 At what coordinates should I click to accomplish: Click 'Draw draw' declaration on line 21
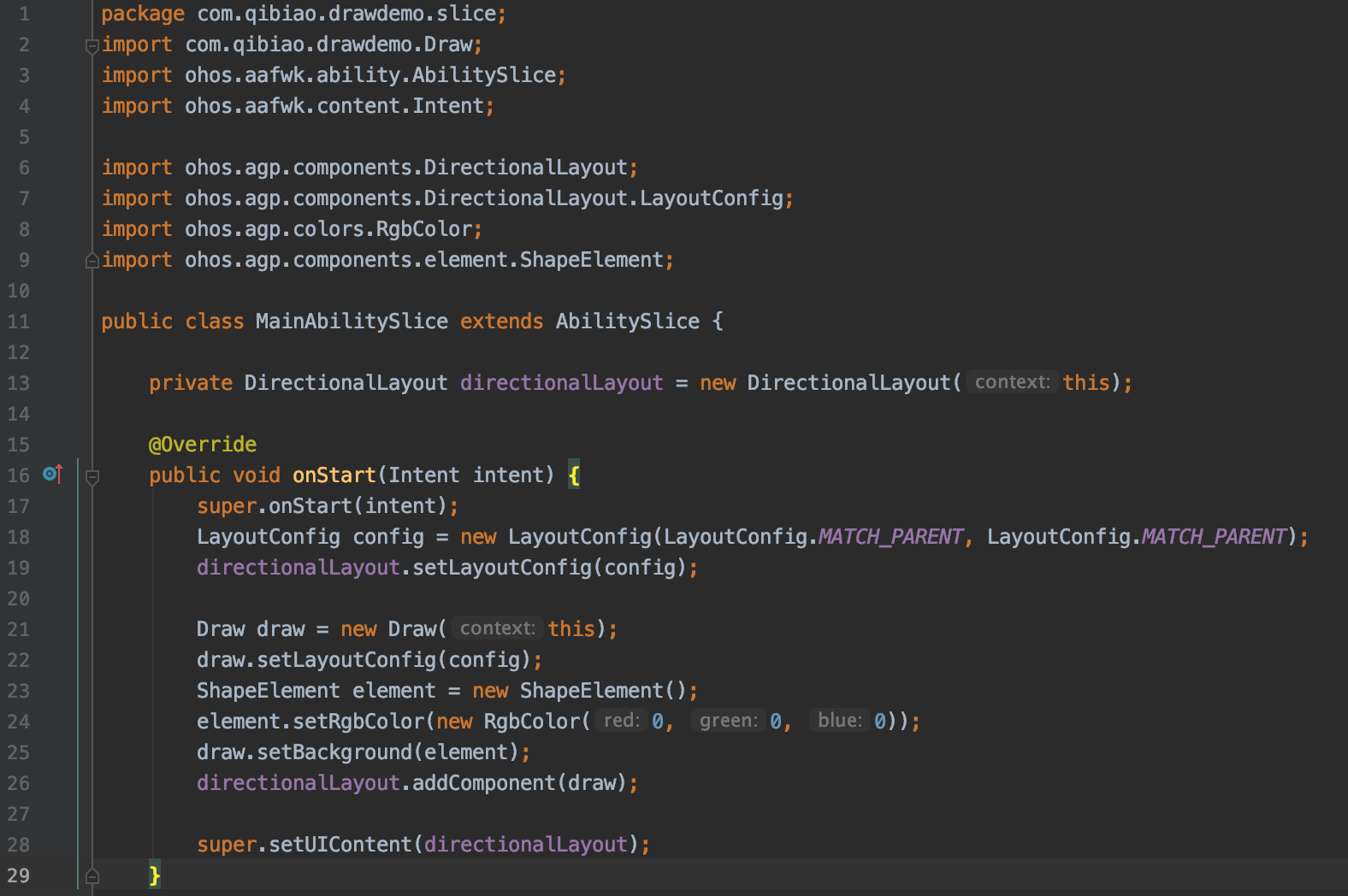click(251, 629)
